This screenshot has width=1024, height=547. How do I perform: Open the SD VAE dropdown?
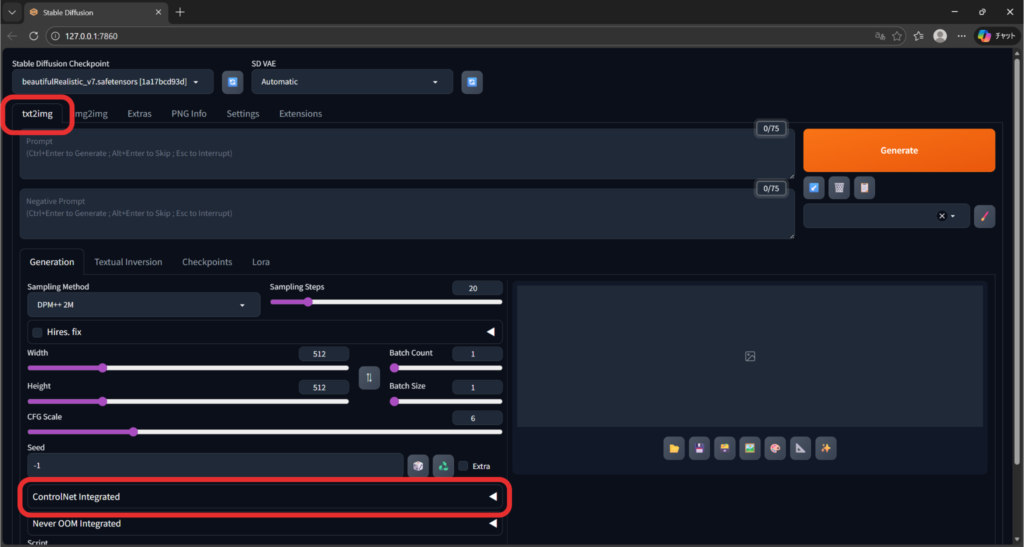[352, 82]
